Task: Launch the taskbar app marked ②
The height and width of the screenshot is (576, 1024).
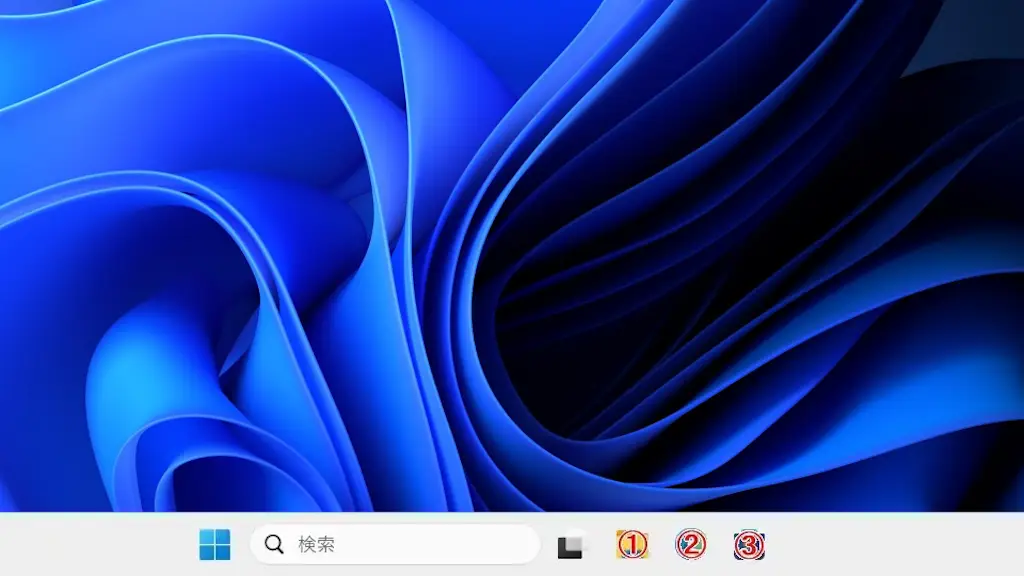Action: (x=691, y=545)
